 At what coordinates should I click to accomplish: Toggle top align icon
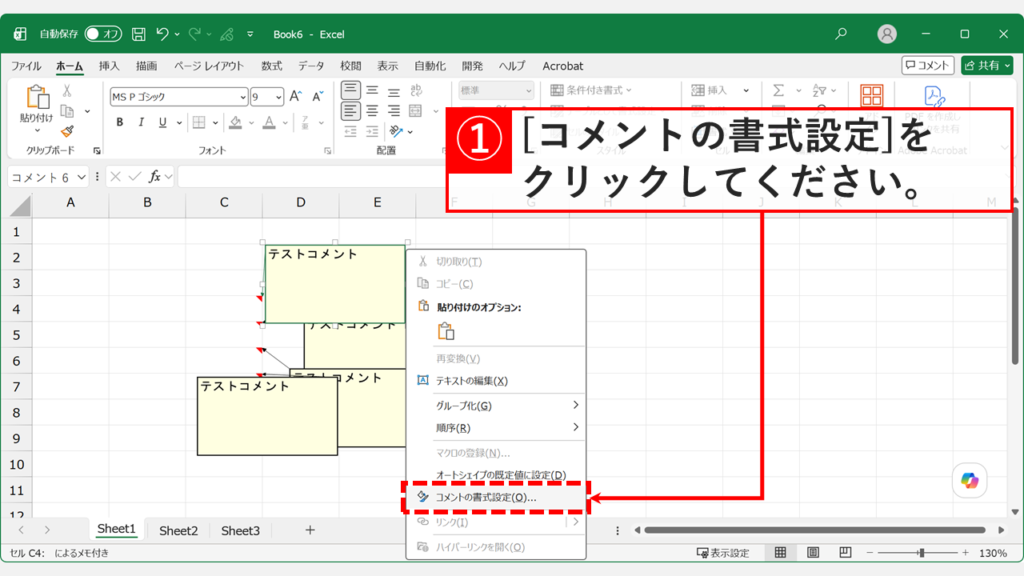coord(350,90)
